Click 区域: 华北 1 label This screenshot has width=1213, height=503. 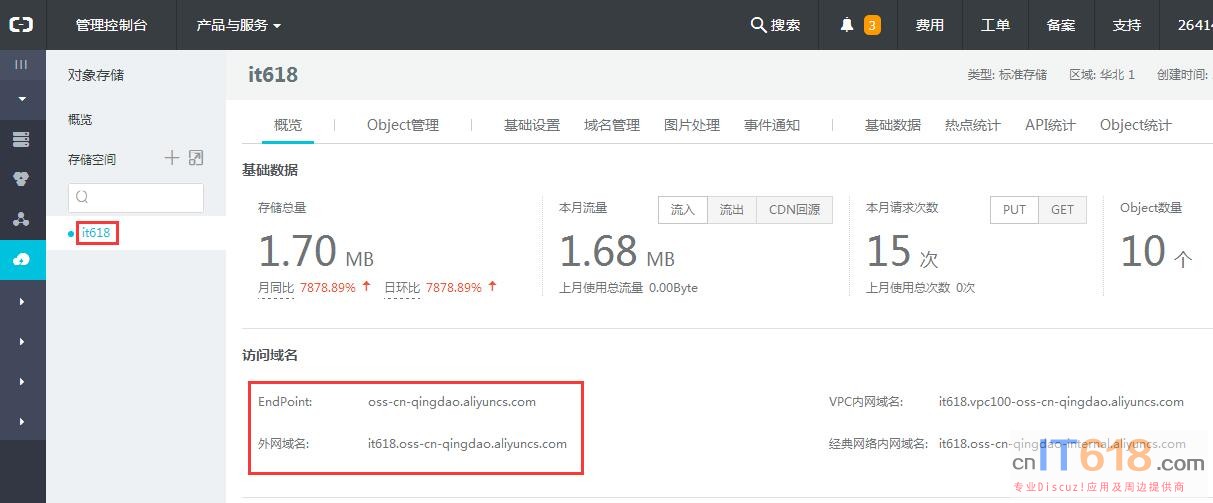1102,75
